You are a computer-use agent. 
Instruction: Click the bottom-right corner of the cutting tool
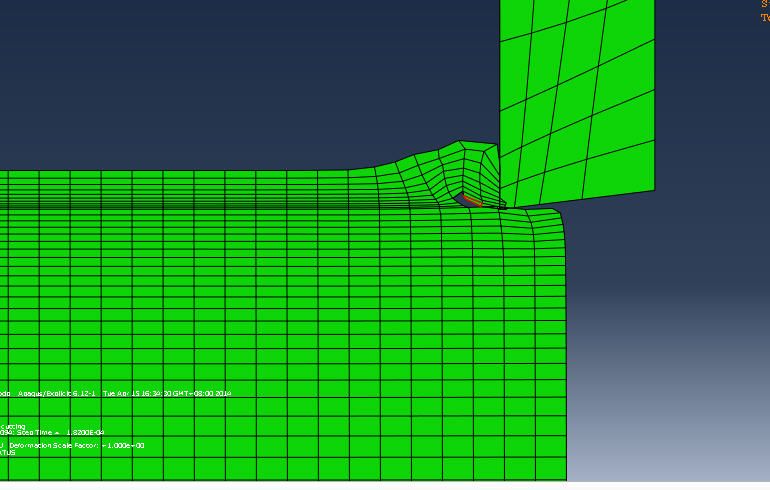(x=653, y=189)
